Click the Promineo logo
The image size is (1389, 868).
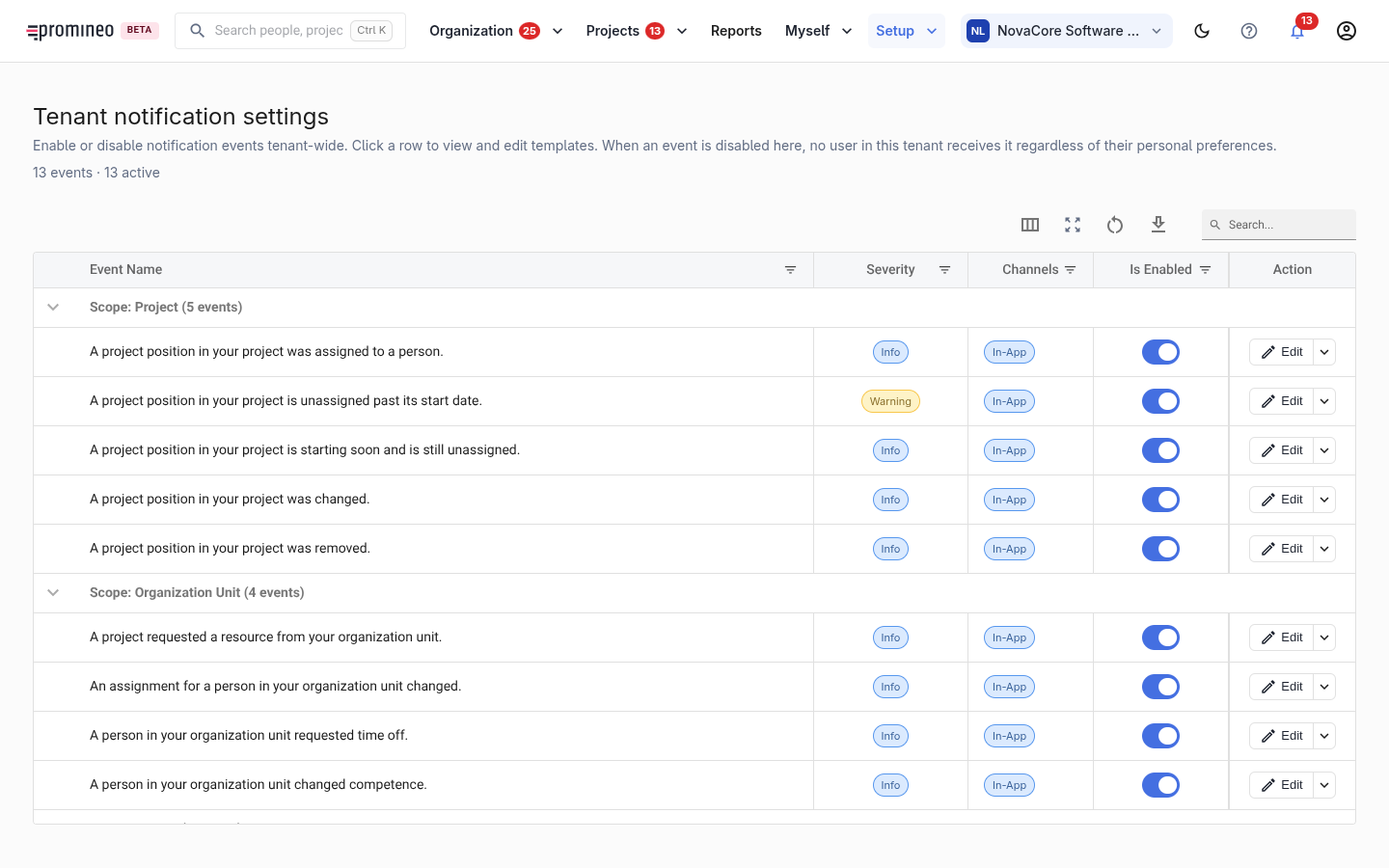pyautogui.click(x=70, y=31)
